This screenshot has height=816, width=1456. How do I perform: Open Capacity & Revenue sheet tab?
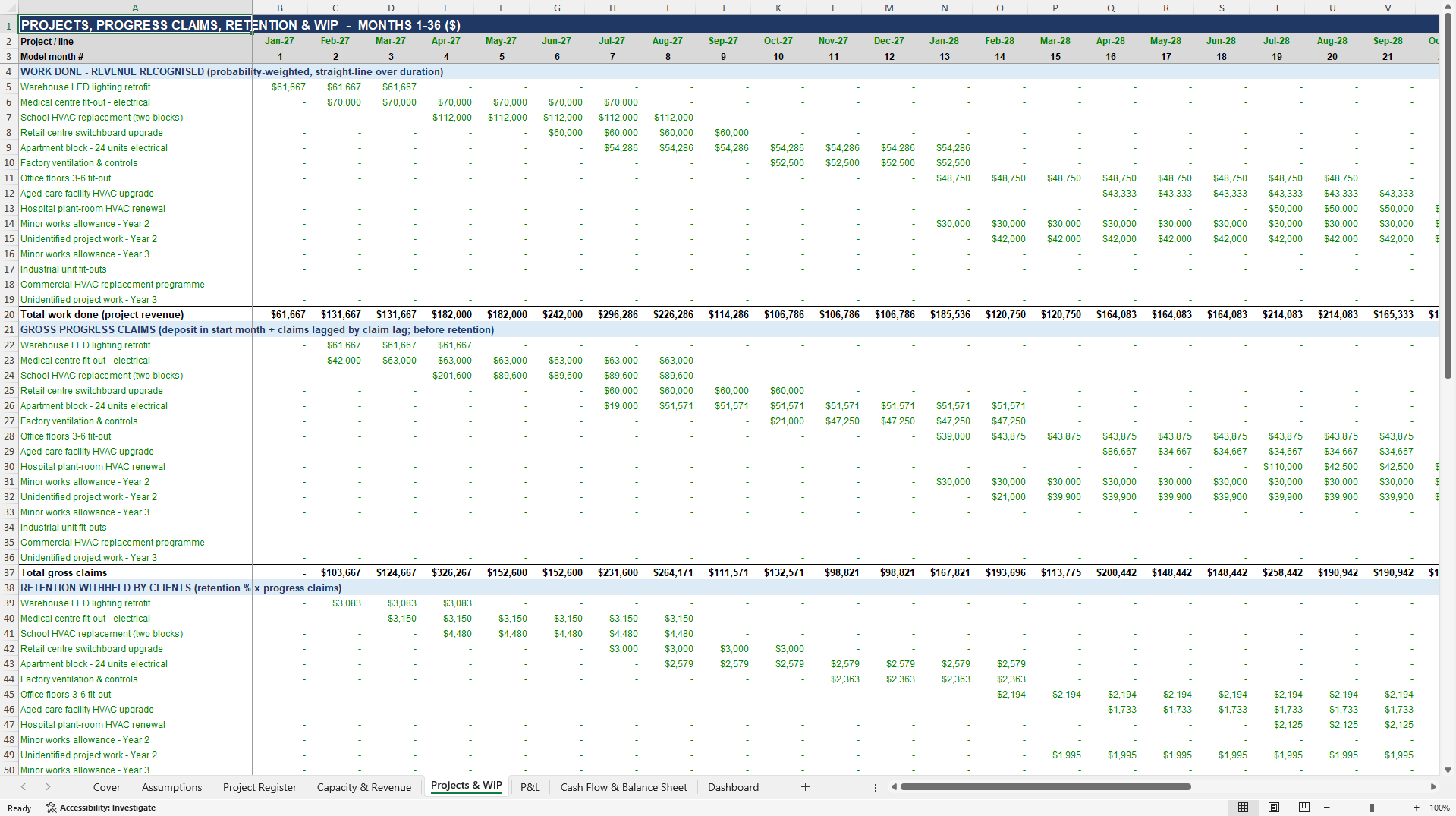pos(363,787)
